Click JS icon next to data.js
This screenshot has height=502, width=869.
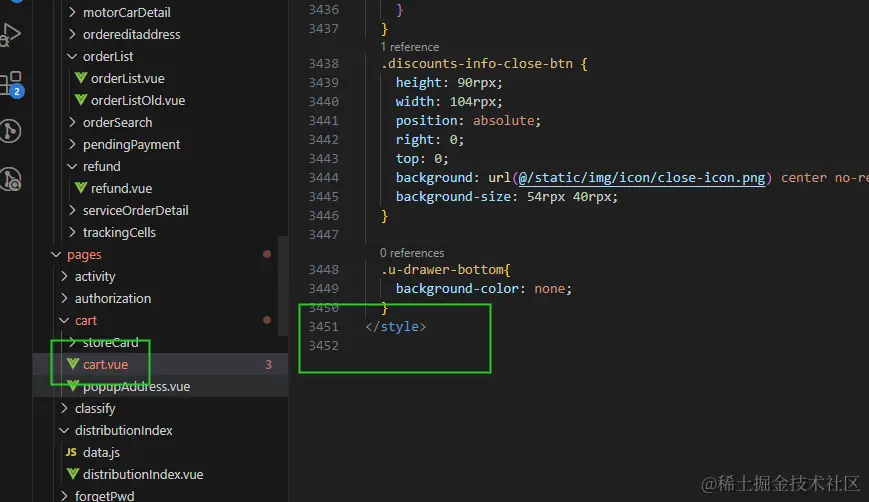(71, 452)
